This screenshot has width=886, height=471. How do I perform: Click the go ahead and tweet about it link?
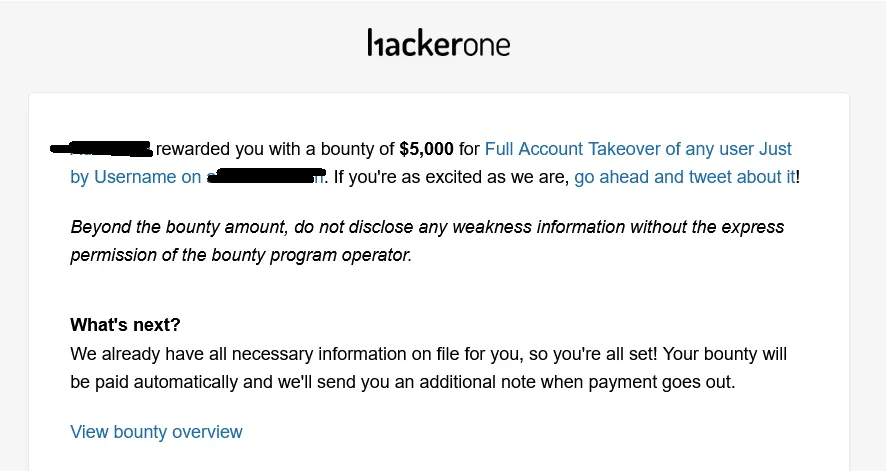click(685, 177)
